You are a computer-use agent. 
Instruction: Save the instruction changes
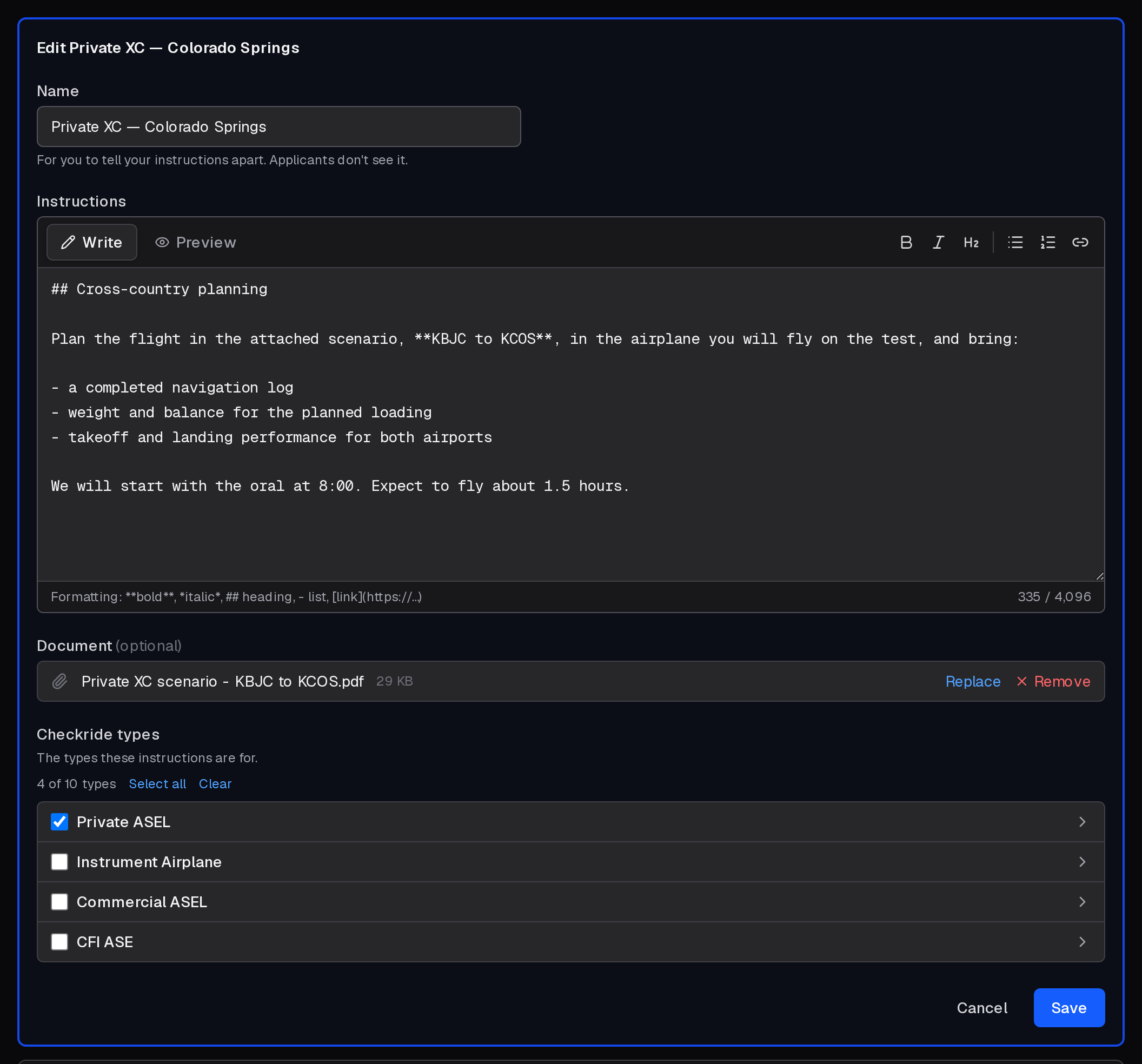pyautogui.click(x=1069, y=1008)
